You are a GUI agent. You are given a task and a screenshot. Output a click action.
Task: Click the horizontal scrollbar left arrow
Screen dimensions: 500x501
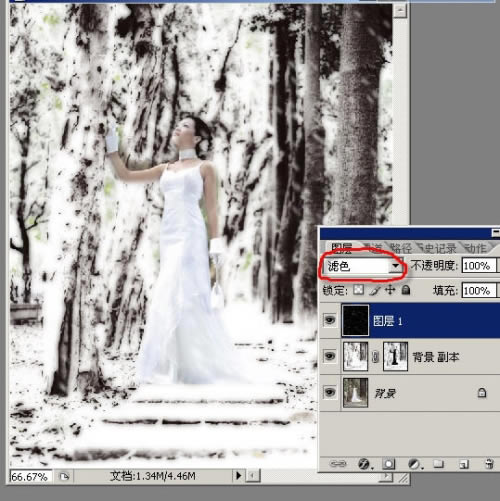point(253,476)
